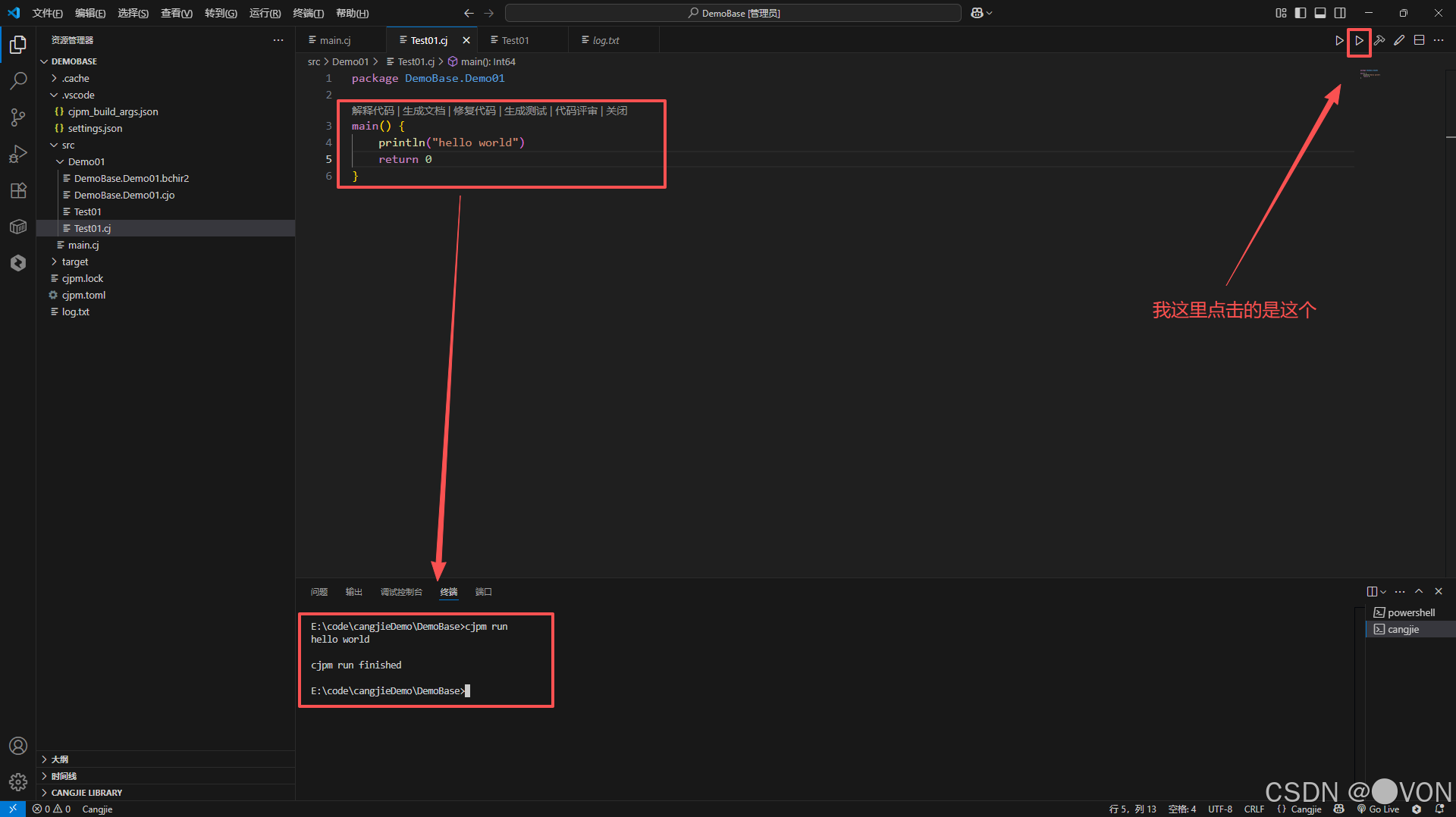The image size is (1456, 817).
Task: Click 生成文档 code lens link
Action: [424, 111]
